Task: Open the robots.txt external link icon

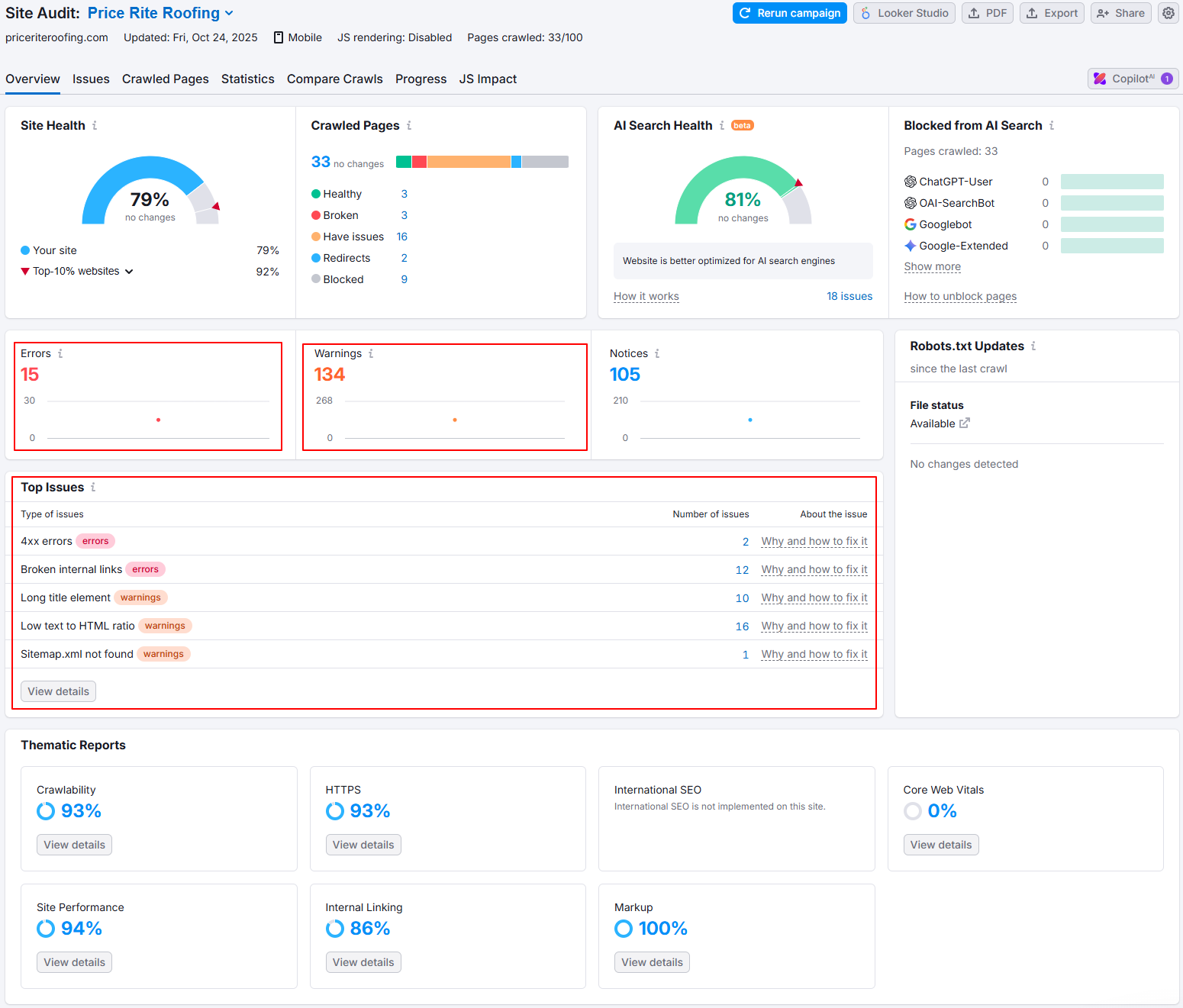Action: [x=965, y=423]
